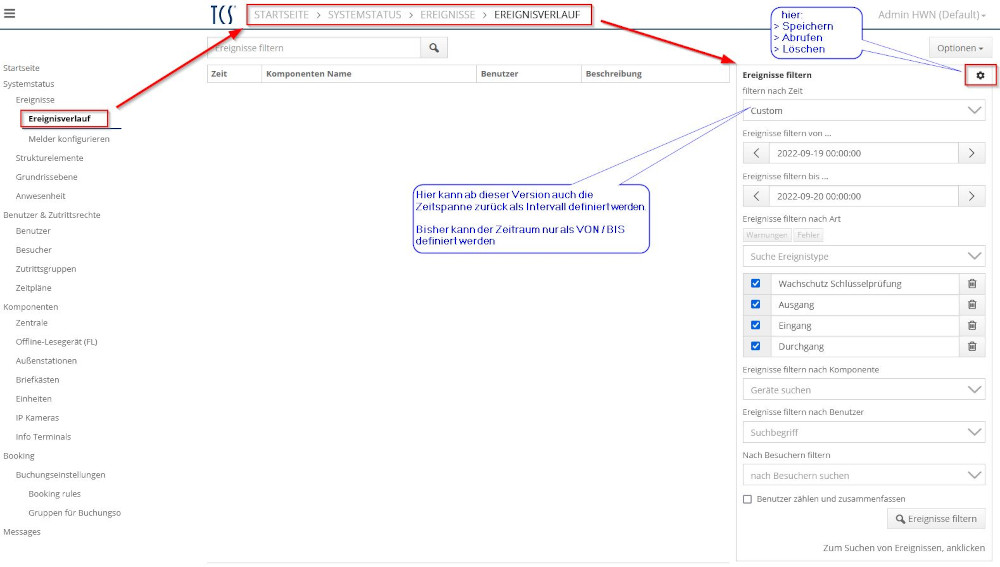This screenshot has width=1000, height=567.
Task: Enable 'Benutzer zählen und zusammenfassen'
Action: point(748,499)
